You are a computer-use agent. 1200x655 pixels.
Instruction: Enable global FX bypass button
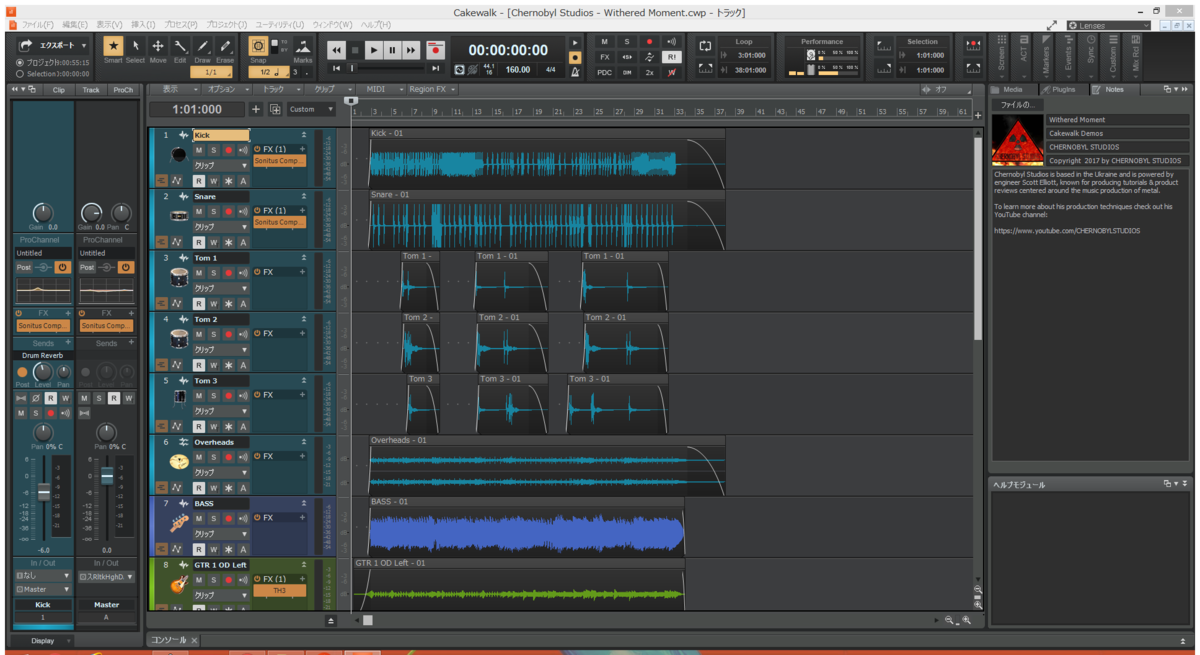[x=605, y=58]
